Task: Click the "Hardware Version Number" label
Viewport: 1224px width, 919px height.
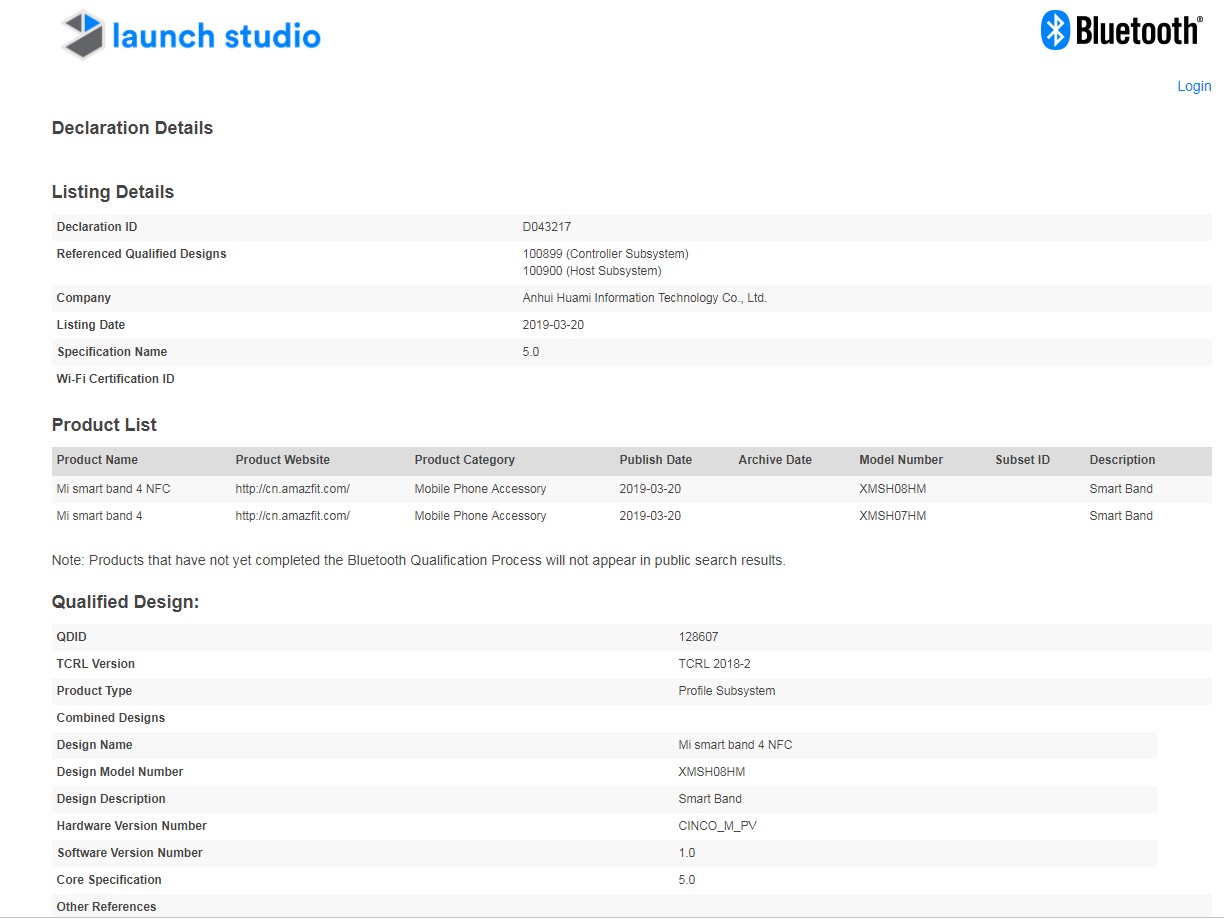Action: (x=132, y=826)
